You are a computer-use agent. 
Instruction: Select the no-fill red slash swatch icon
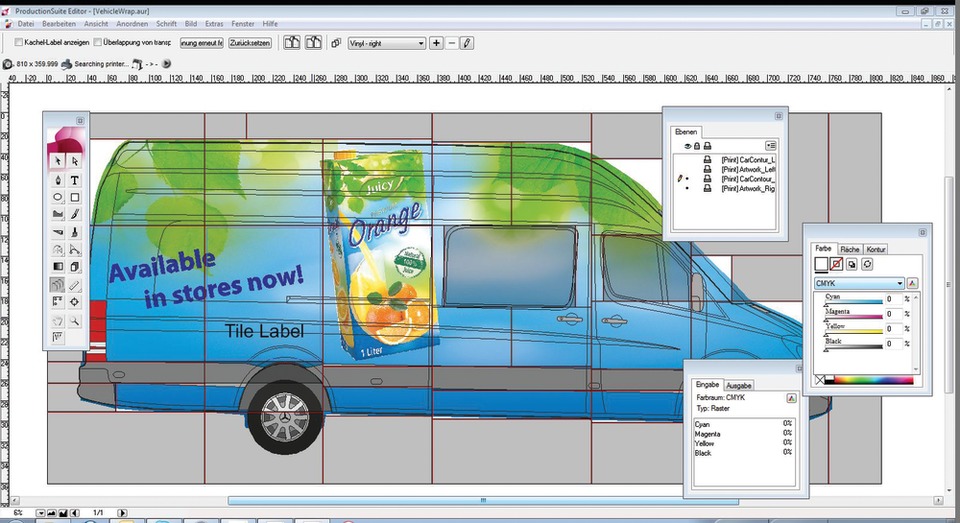coord(836,265)
